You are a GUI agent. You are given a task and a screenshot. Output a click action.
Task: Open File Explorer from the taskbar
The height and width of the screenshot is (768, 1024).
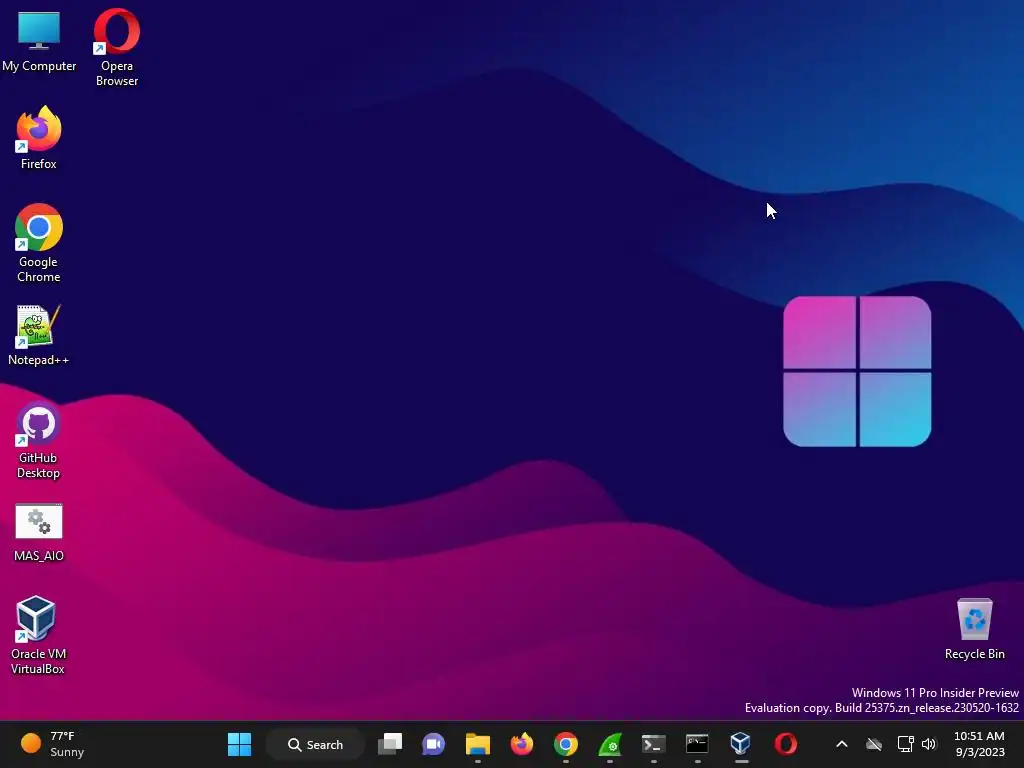(x=477, y=744)
